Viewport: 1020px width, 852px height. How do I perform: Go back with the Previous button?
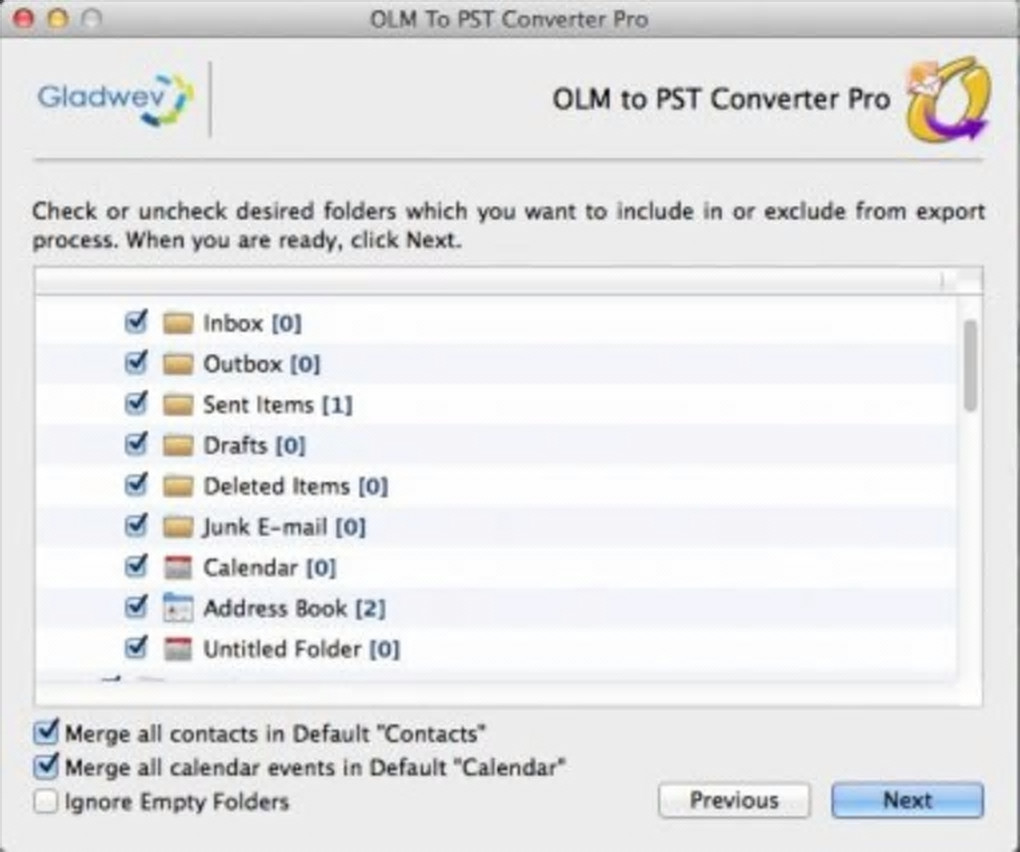click(733, 800)
